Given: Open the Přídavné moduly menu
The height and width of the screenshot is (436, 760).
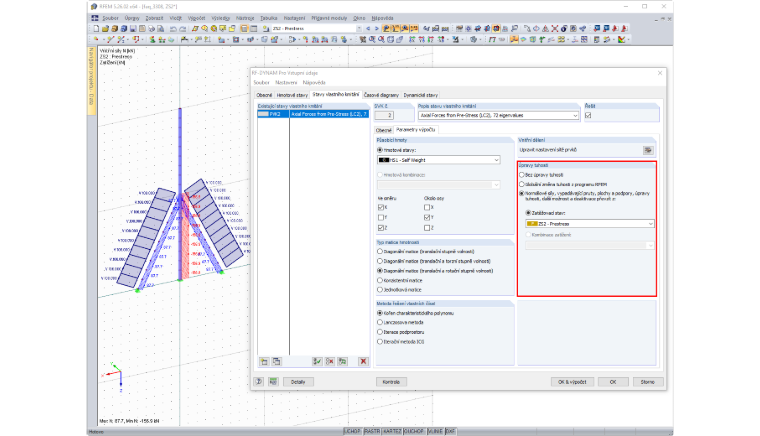Looking at the screenshot, I should [329, 18].
